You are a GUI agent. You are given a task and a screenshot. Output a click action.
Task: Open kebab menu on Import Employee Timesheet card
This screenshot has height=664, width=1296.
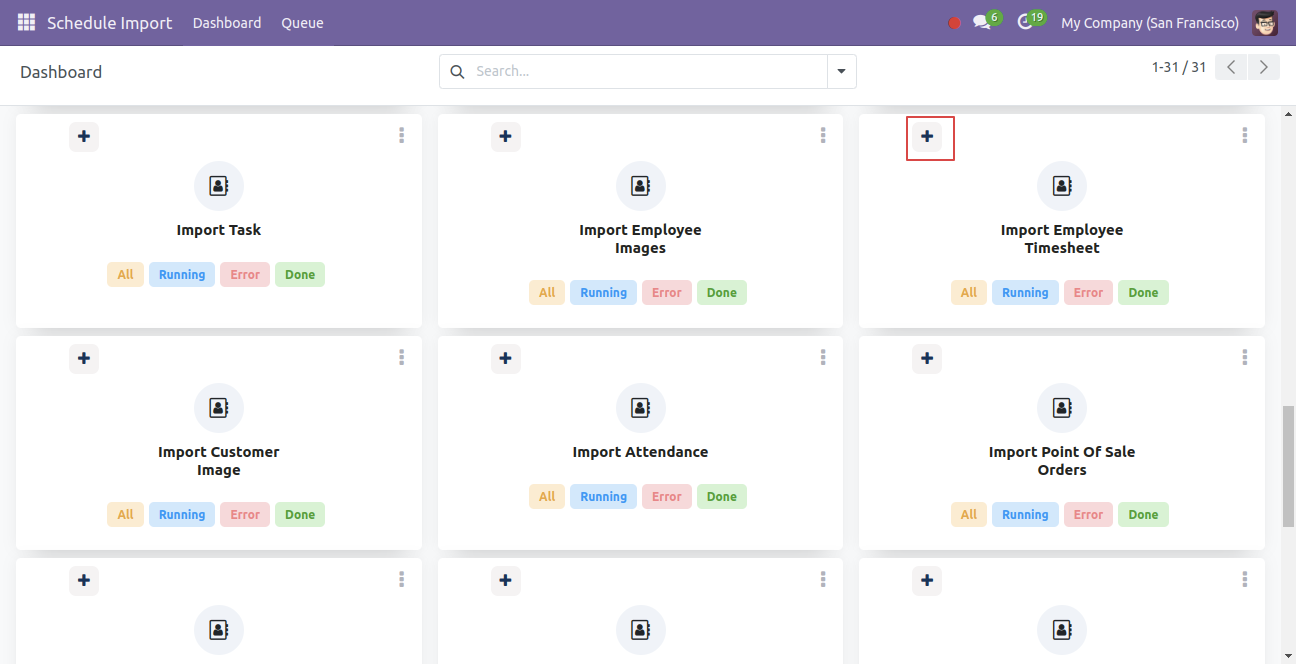[1245, 136]
